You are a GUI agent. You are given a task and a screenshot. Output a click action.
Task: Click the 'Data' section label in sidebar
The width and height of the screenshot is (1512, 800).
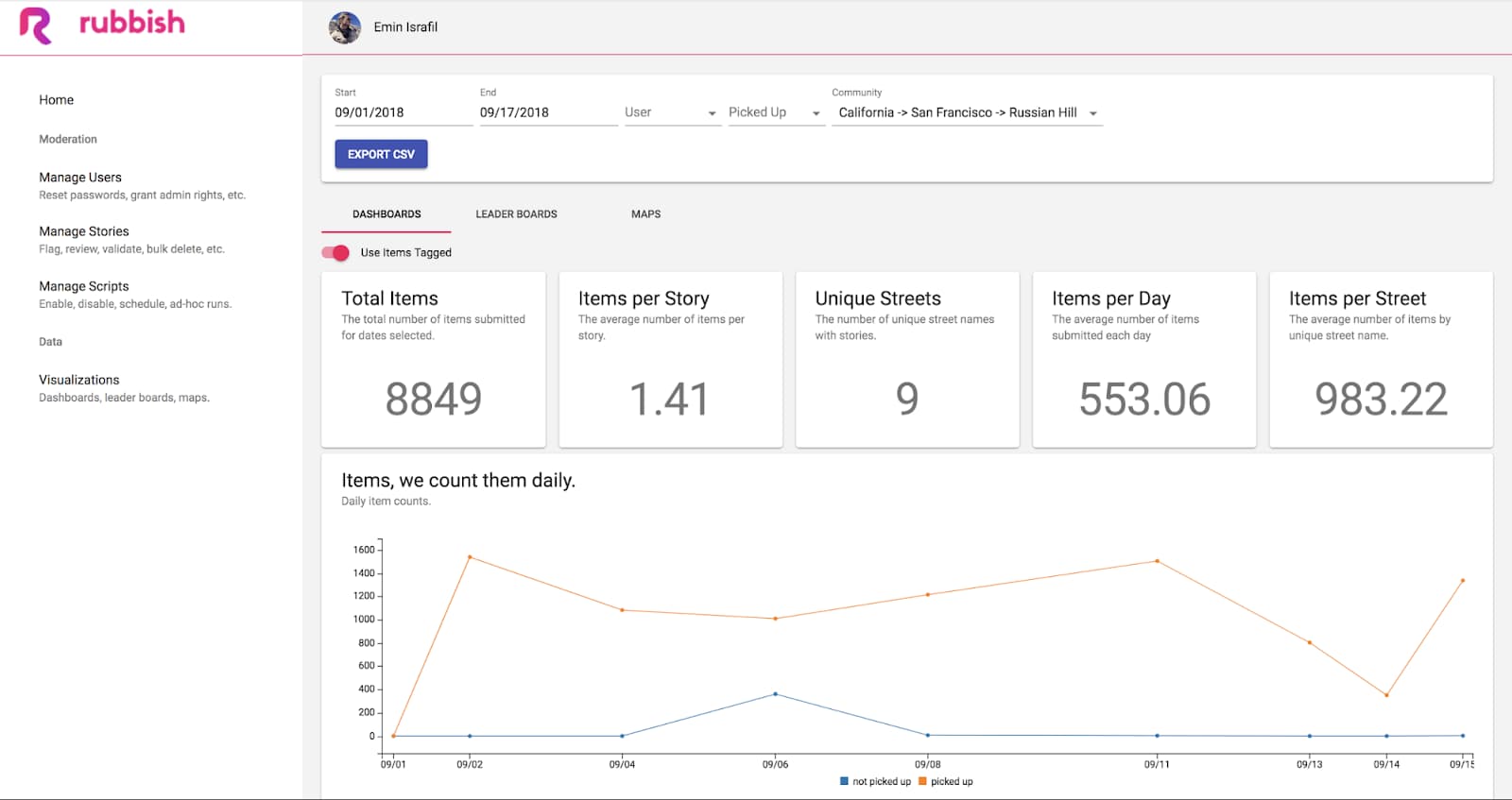(50, 342)
